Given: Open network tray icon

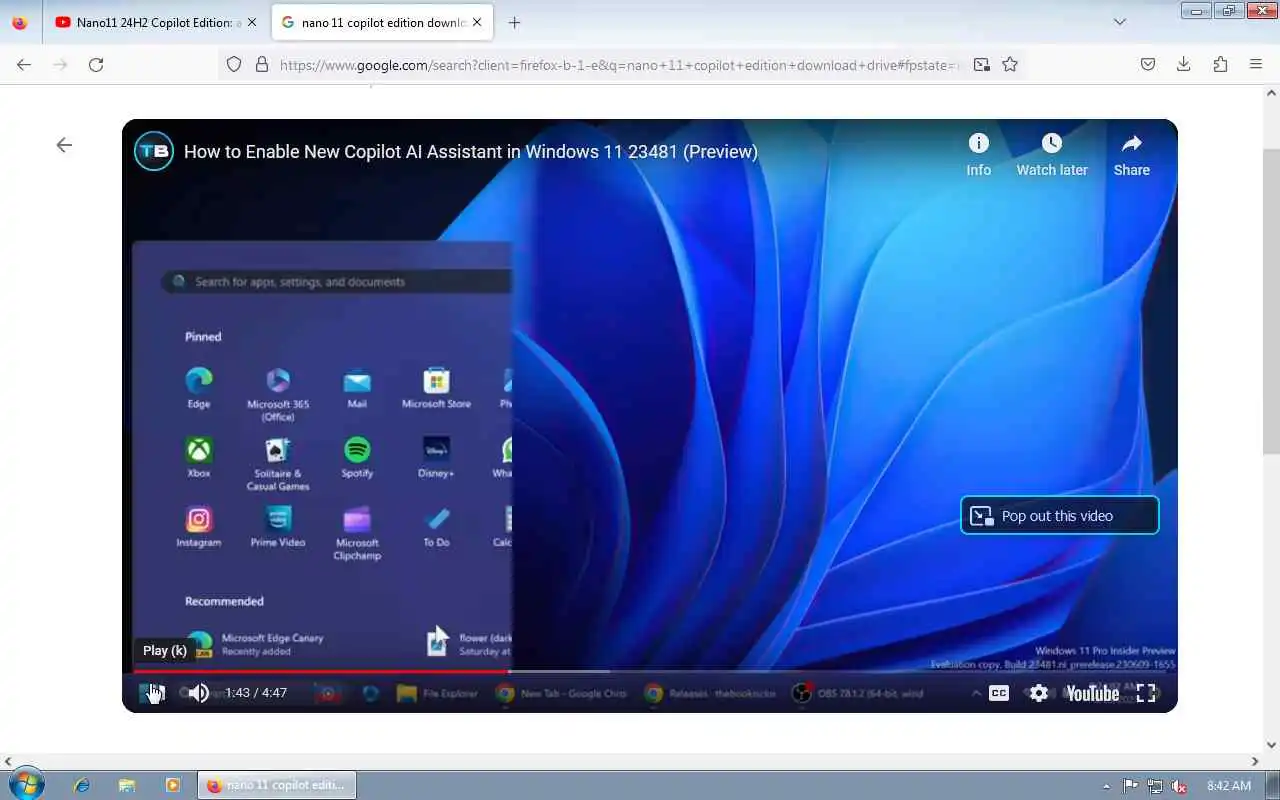Looking at the screenshot, I should coord(1155,786).
